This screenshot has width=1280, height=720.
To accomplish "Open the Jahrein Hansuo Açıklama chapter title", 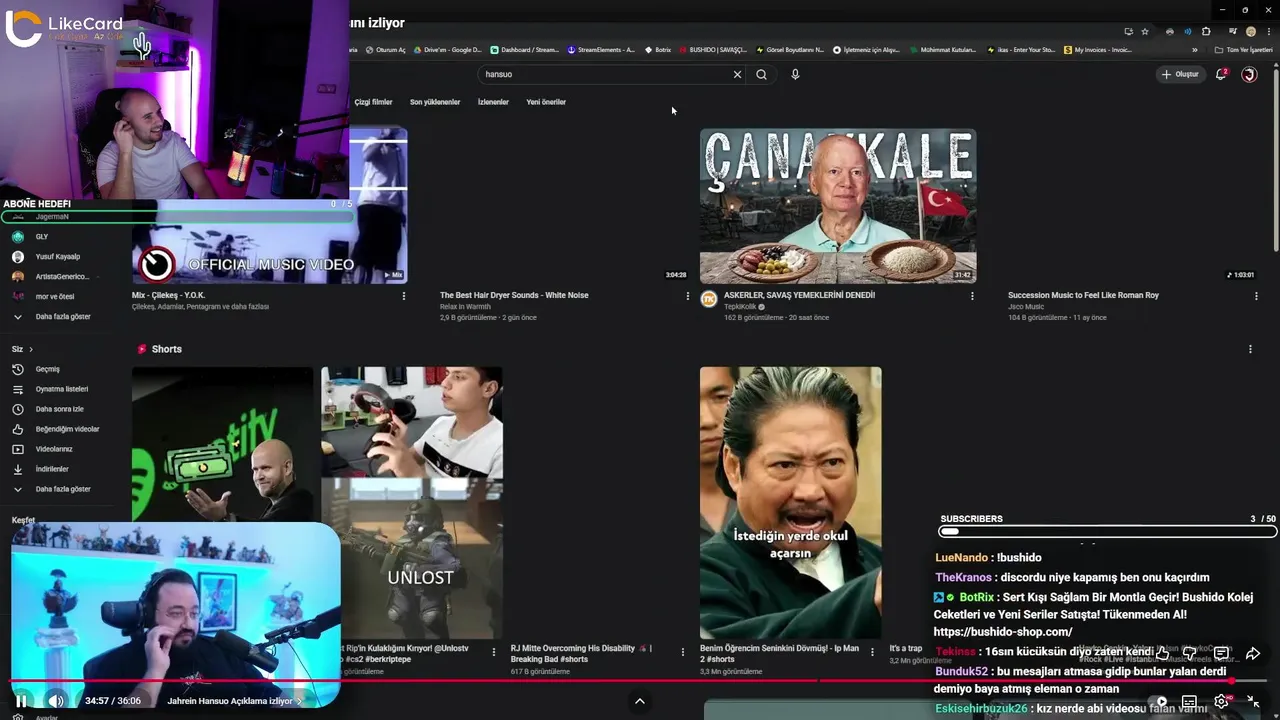I will coord(234,701).
